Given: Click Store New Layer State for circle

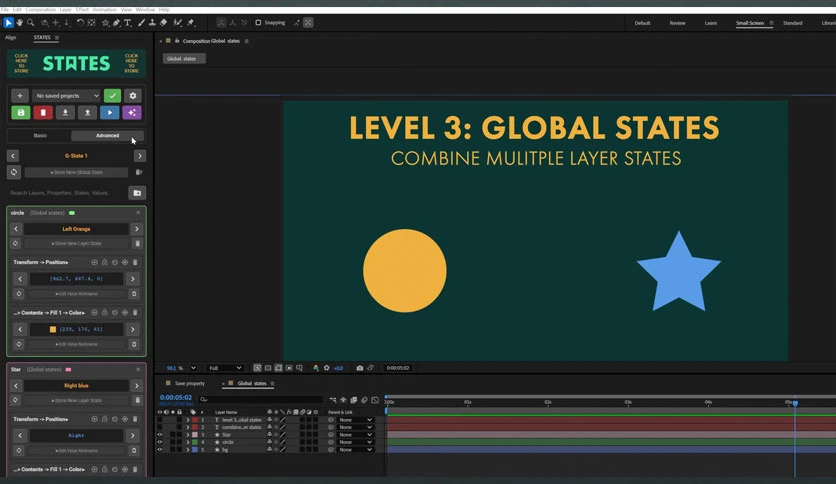Looking at the screenshot, I should [76, 243].
